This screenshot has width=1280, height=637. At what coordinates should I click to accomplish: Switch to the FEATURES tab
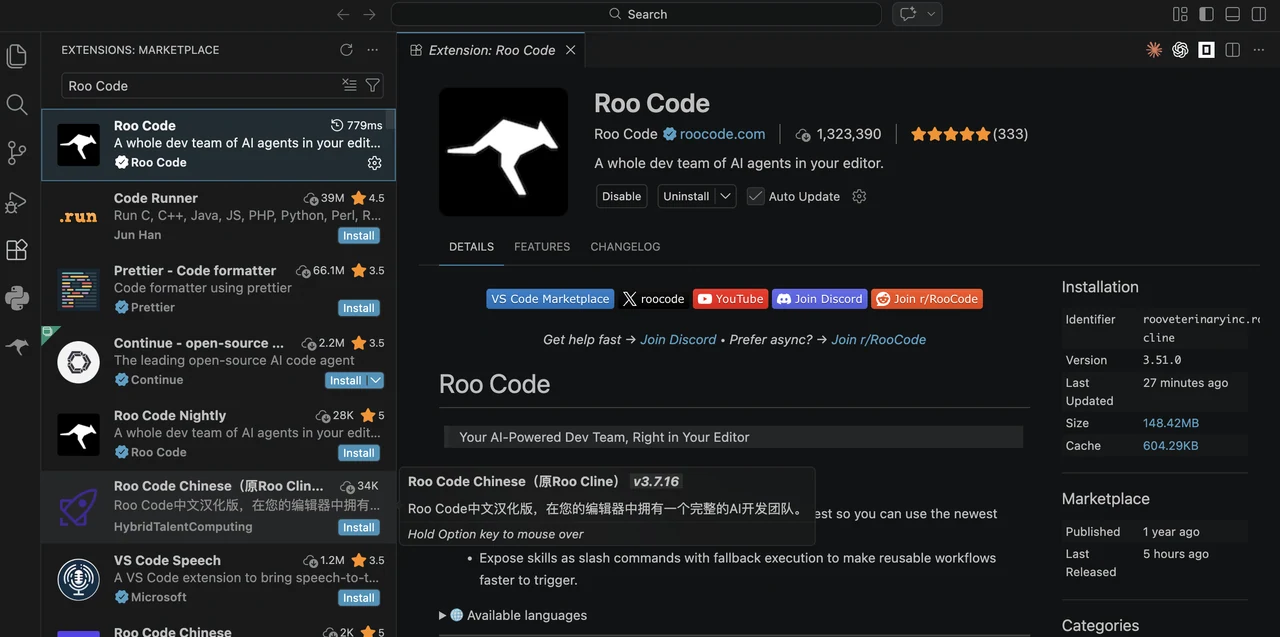point(542,247)
